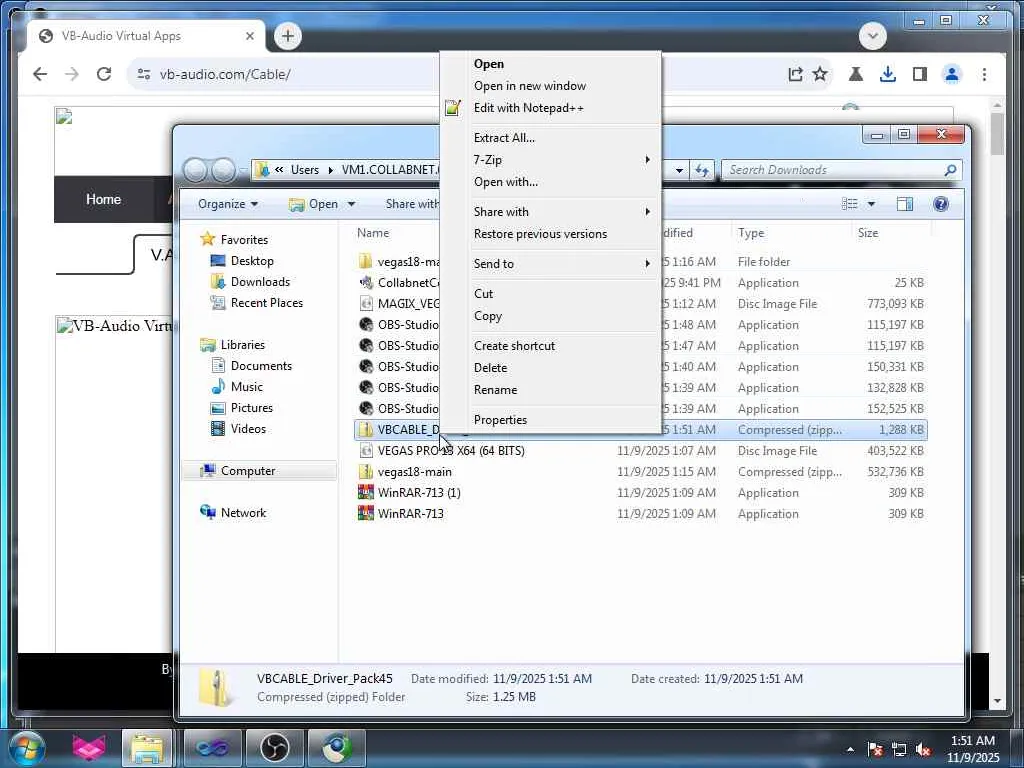Open the Windows Start button

click(x=27, y=748)
